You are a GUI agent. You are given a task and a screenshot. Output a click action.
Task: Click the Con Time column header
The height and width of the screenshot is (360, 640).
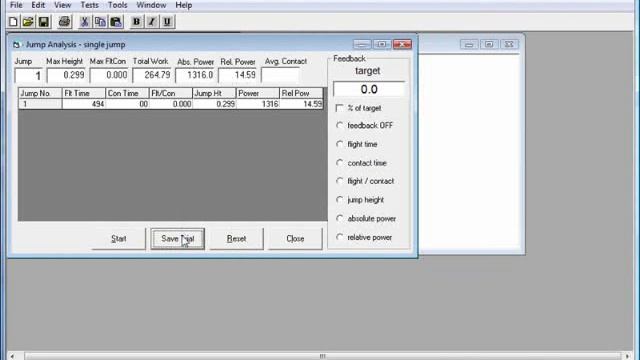127,93
